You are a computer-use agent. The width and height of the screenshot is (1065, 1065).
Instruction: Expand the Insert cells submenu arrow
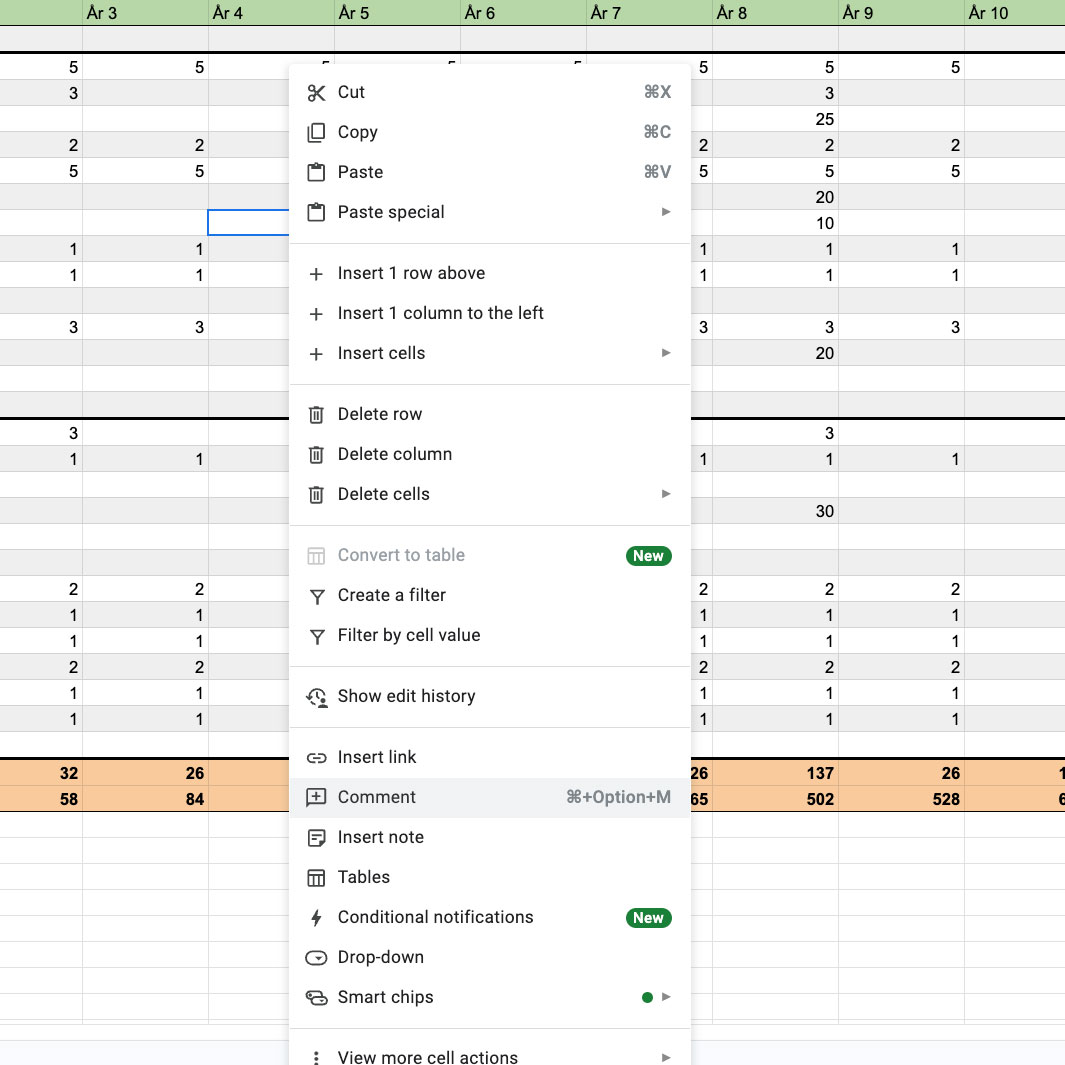(666, 353)
